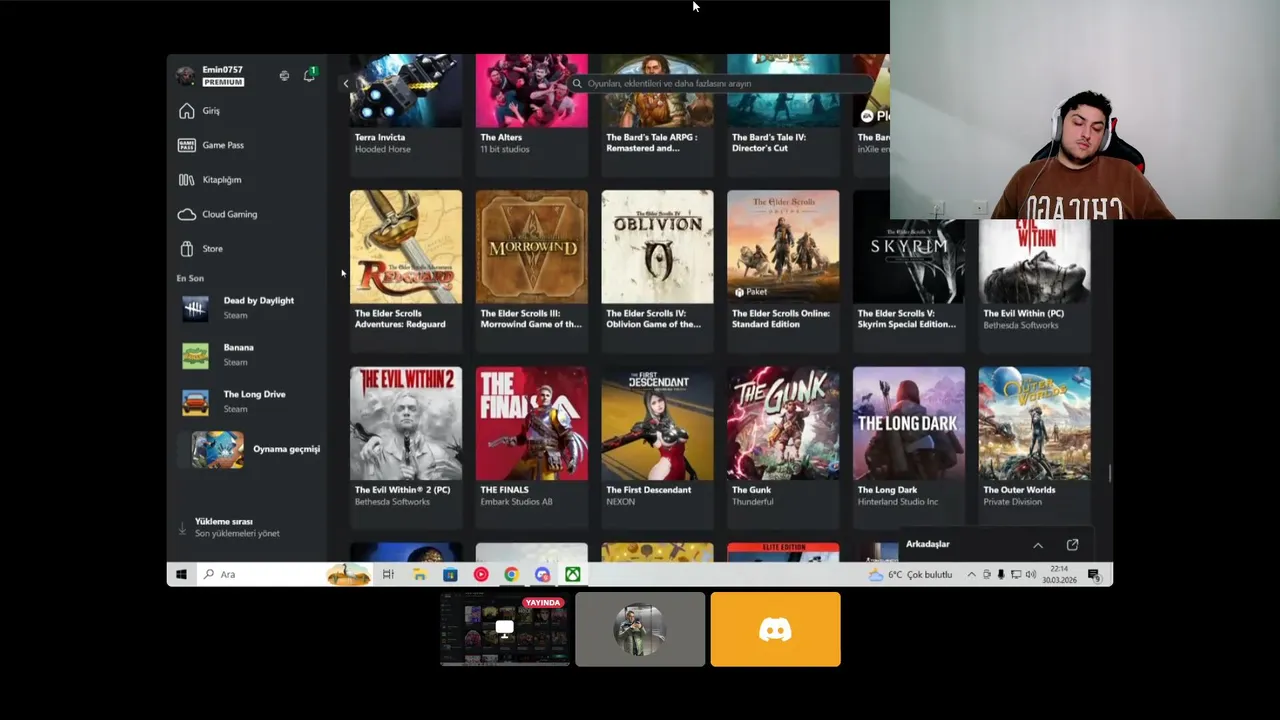Open the Emin0757 profile avatar
The width and height of the screenshot is (1280, 720).
click(x=186, y=76)
